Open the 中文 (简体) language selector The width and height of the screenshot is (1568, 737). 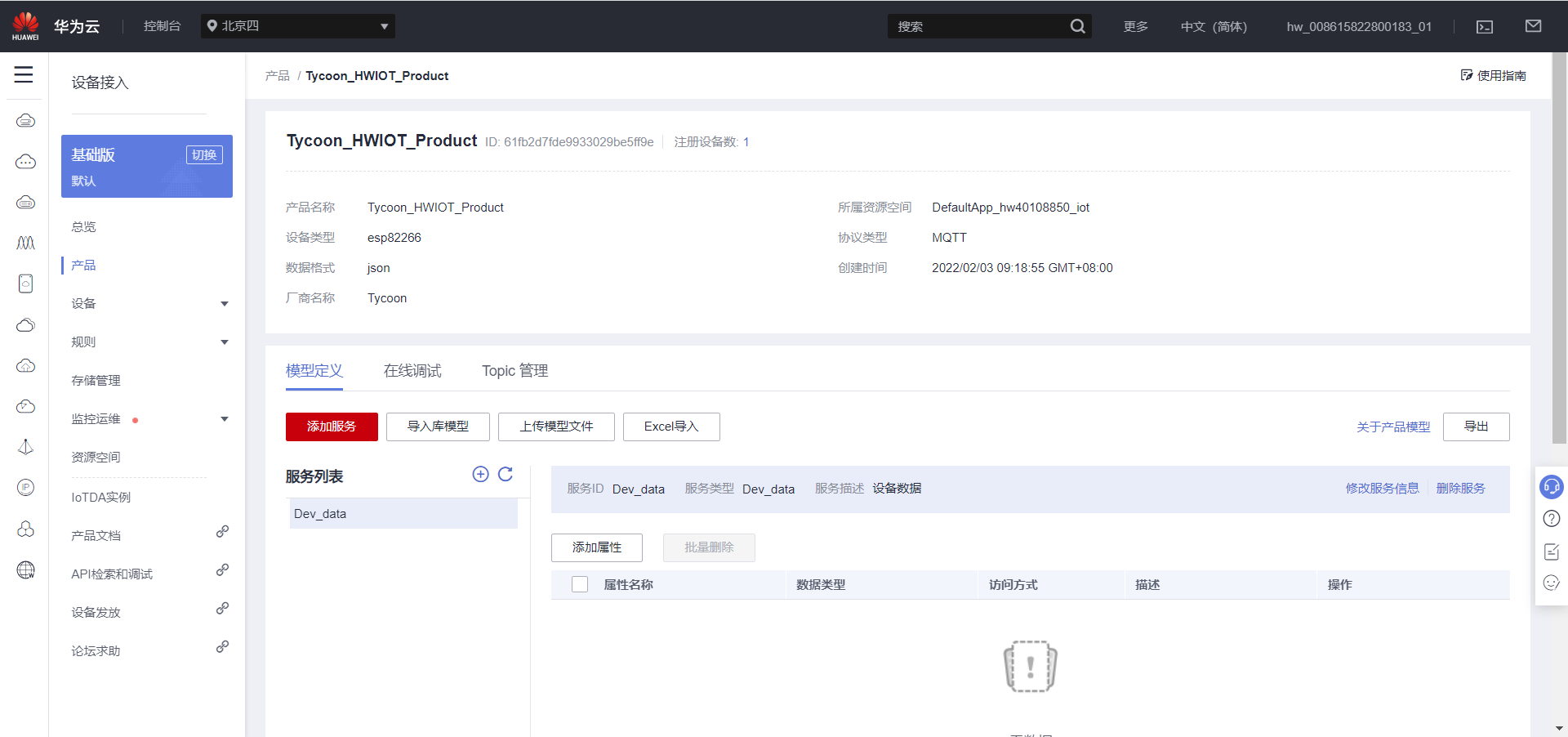pyautogui.click(x=1214, y=27)
